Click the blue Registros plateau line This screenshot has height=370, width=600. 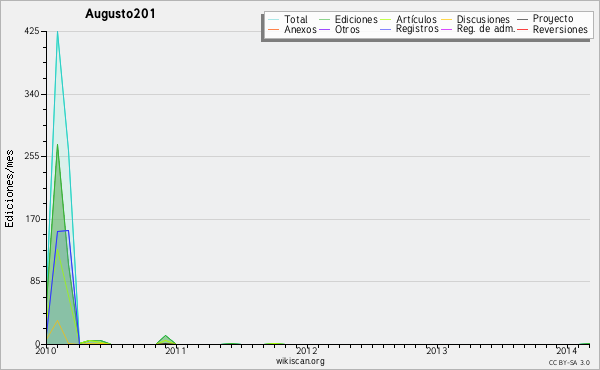click(x=63, y=231)
